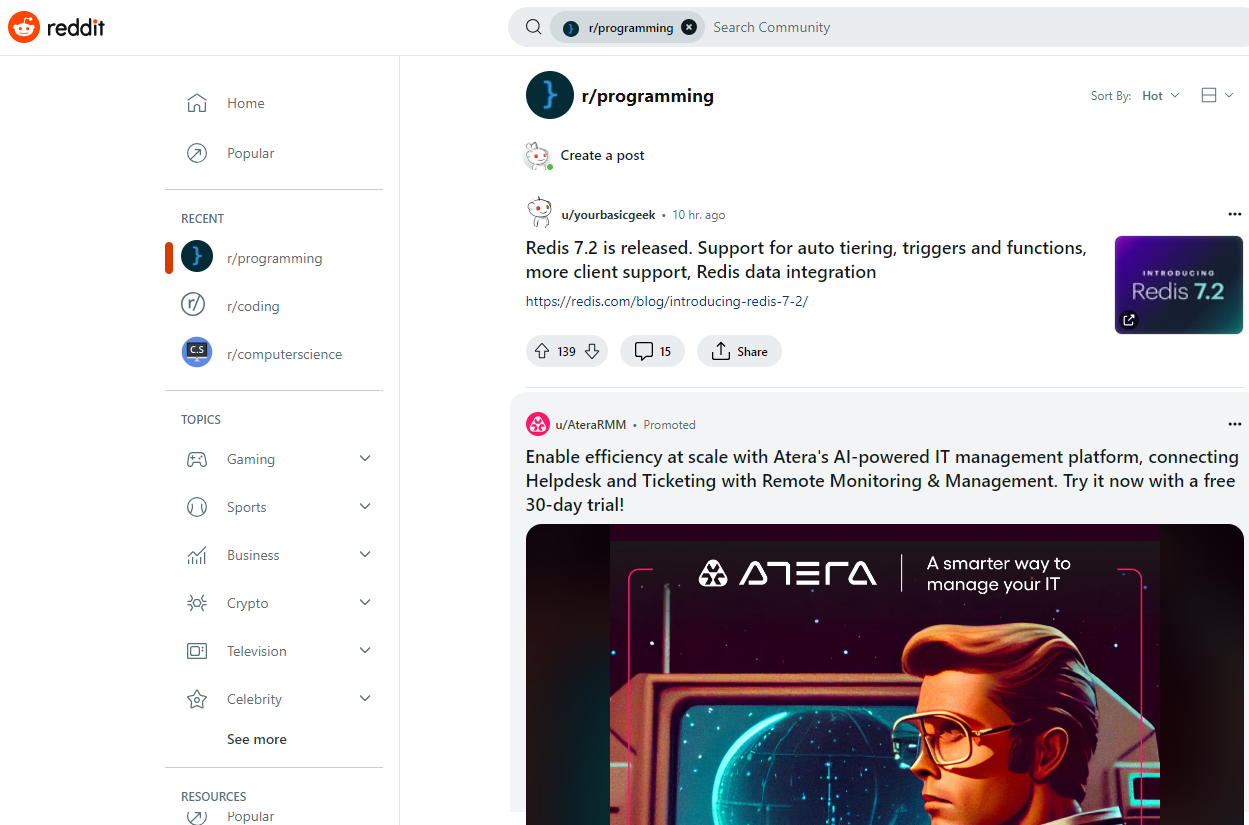Image resolution: width=1249 pixels, height=825 pixels.
Task: Open the post layout view dropdown
Action: 1217,96
